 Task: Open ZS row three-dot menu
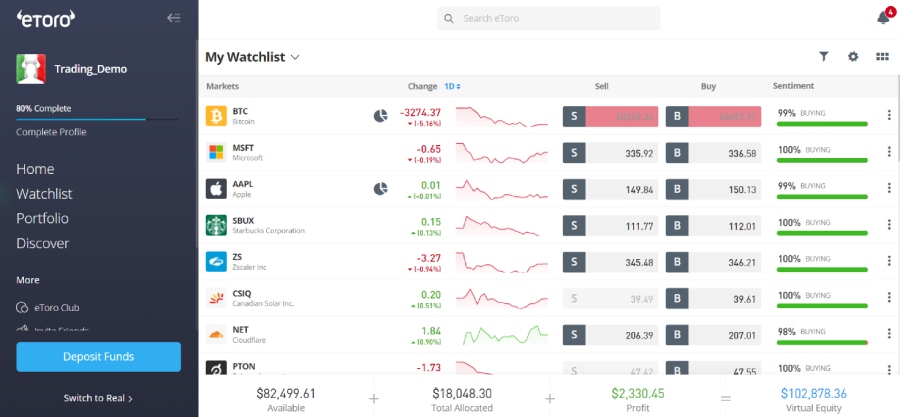888,262
